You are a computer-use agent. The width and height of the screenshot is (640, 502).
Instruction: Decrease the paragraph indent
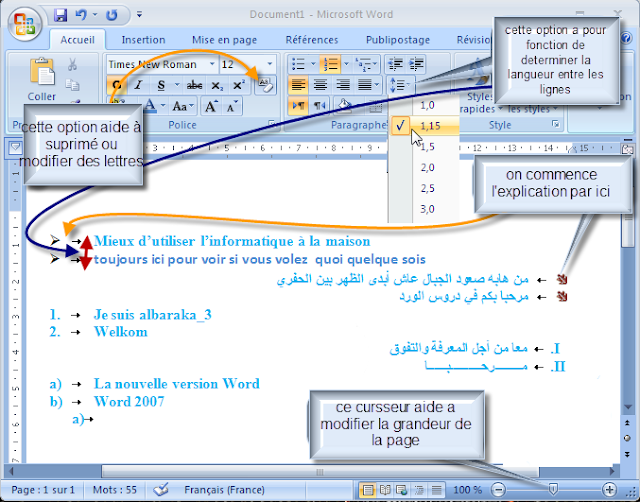(x=395, y=64)
